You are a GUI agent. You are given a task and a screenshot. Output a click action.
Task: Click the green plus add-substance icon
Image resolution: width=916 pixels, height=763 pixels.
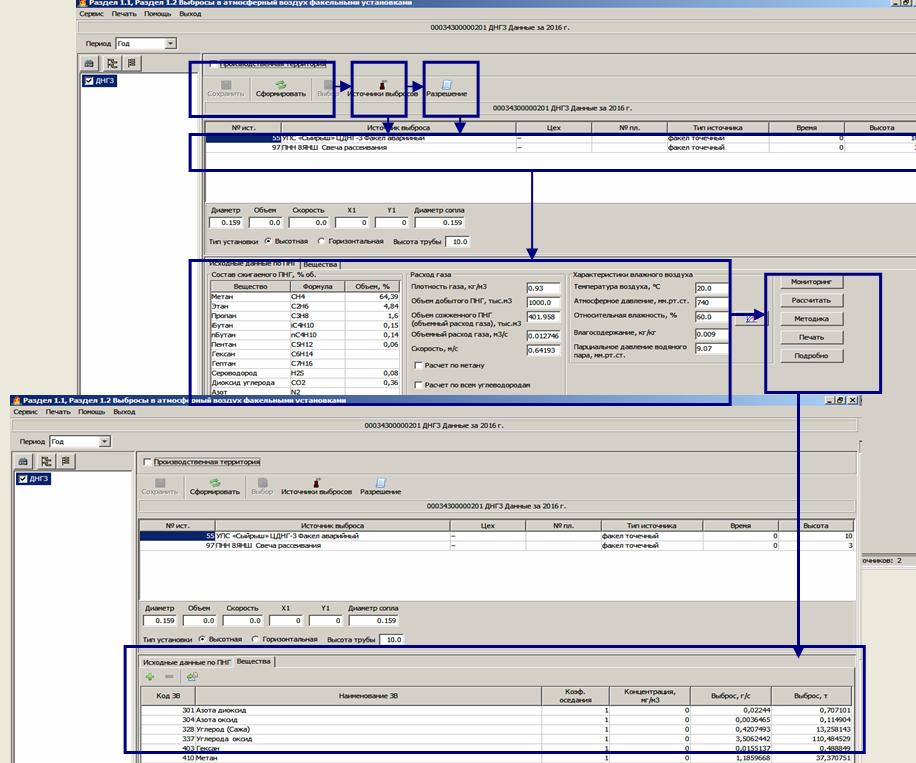coord(150,677)
